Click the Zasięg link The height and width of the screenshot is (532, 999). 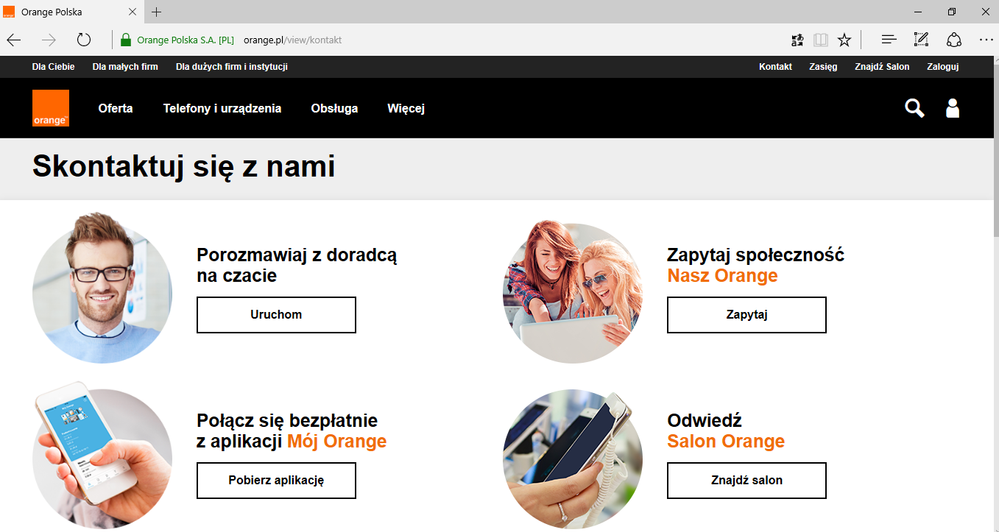tap(823, 66)
